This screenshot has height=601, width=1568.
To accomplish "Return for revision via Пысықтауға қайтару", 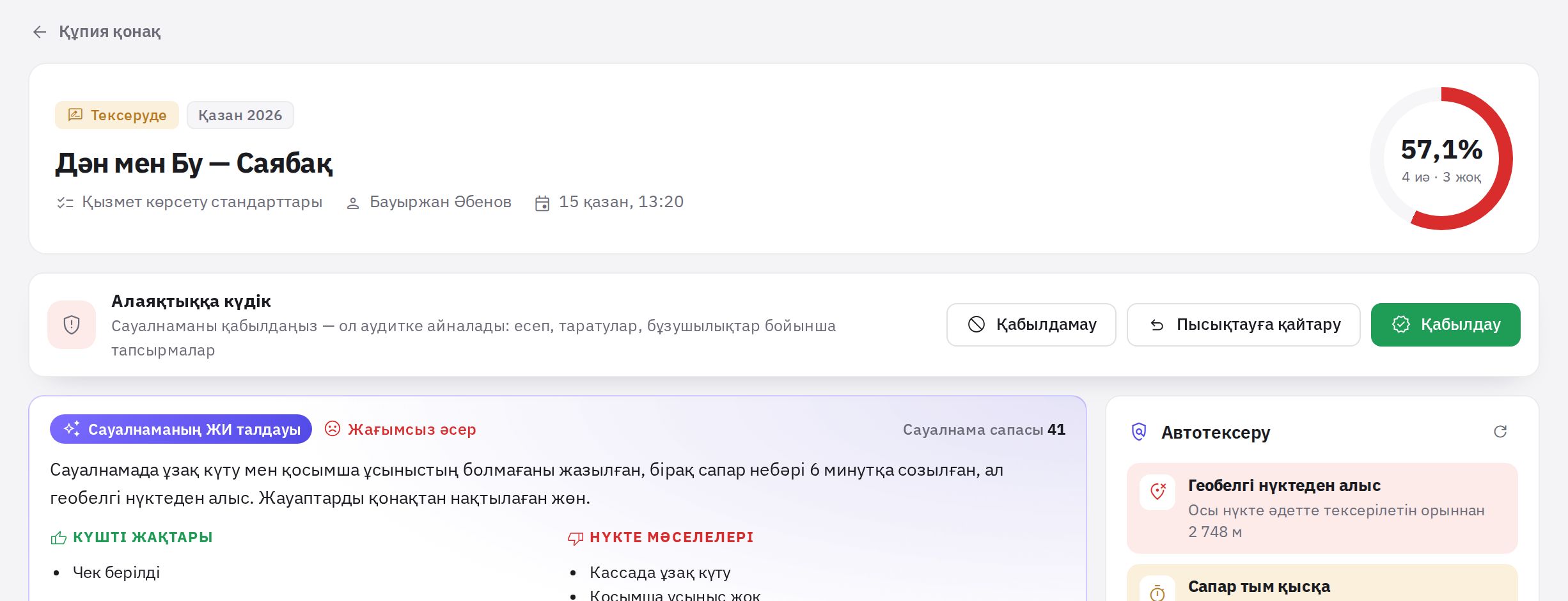I will pyautogui.click(x=1243, y=325).
